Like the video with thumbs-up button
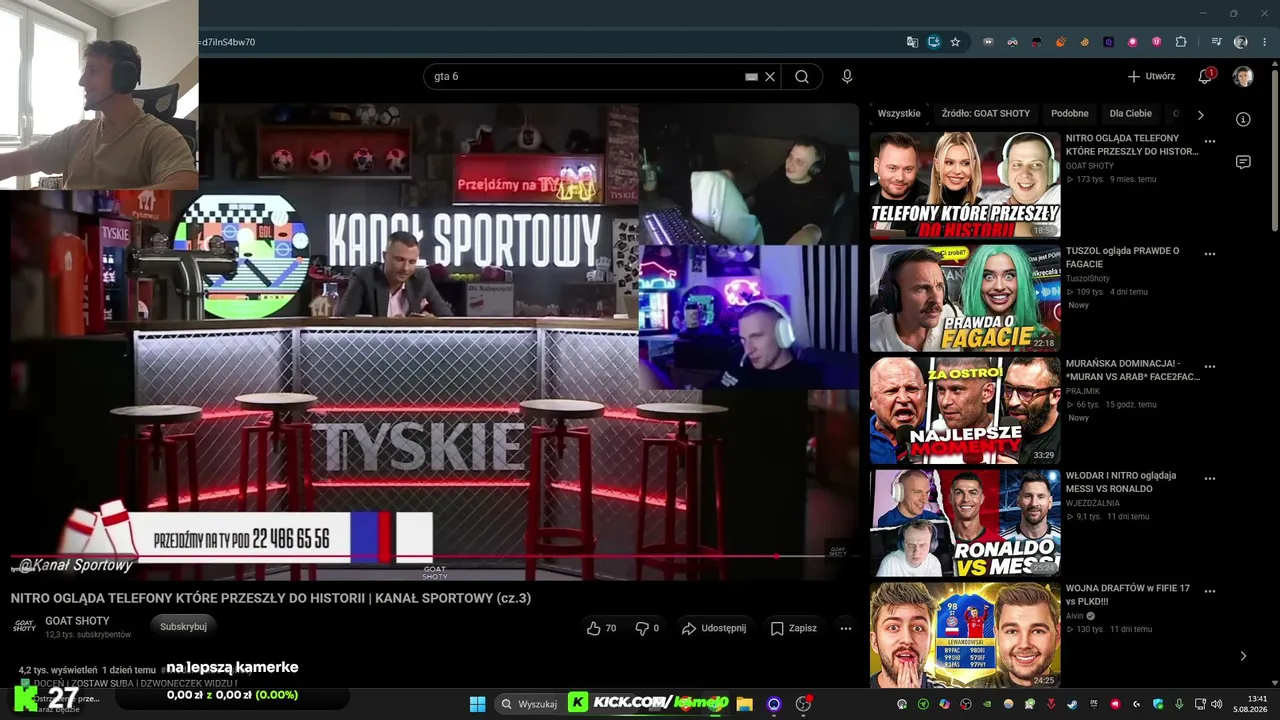This screenshot has width=1280, height=720. pos(602,628)
